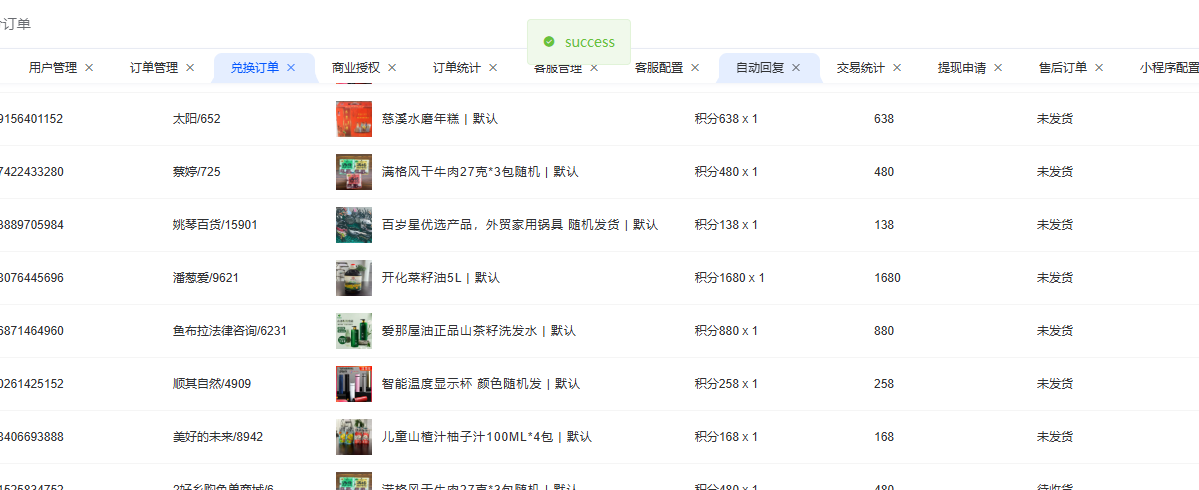Open the 慈溪水磨年糕 product thumbnail
Screen dimensions: 1199x490
pos(354,119)
